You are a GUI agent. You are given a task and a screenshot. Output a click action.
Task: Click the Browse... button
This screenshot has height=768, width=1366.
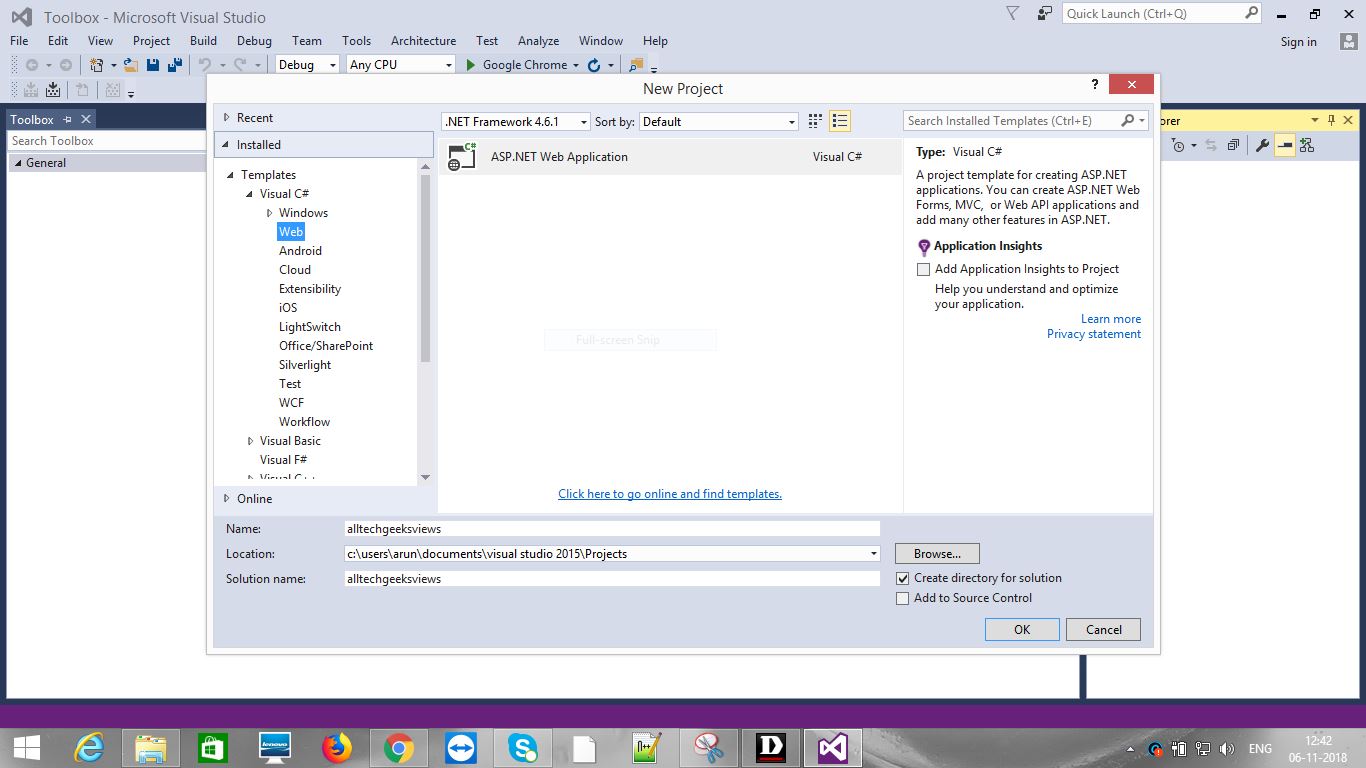pyautogui.click(x=937, y=553)
